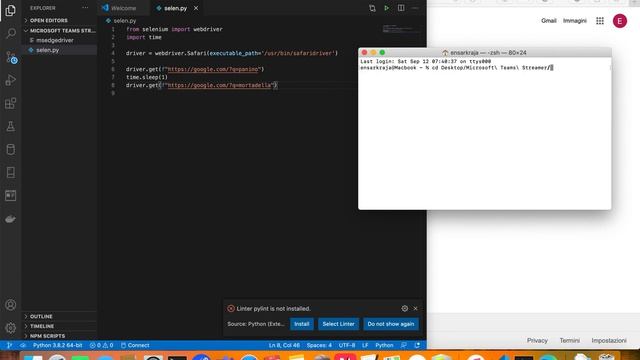The image size is (640, 360).
Task: Open the Docker whale view
Action: coord(11,219)
